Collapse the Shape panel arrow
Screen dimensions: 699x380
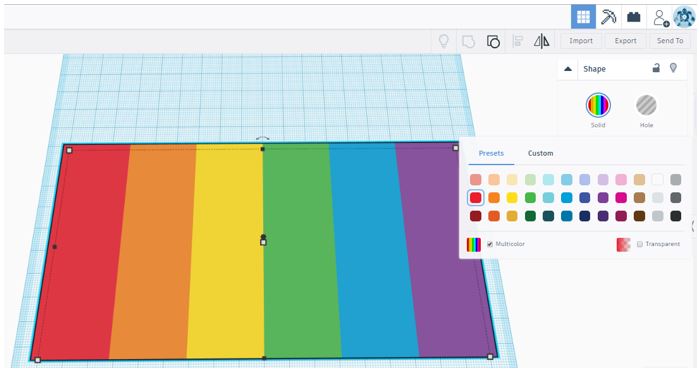(567, 69)
